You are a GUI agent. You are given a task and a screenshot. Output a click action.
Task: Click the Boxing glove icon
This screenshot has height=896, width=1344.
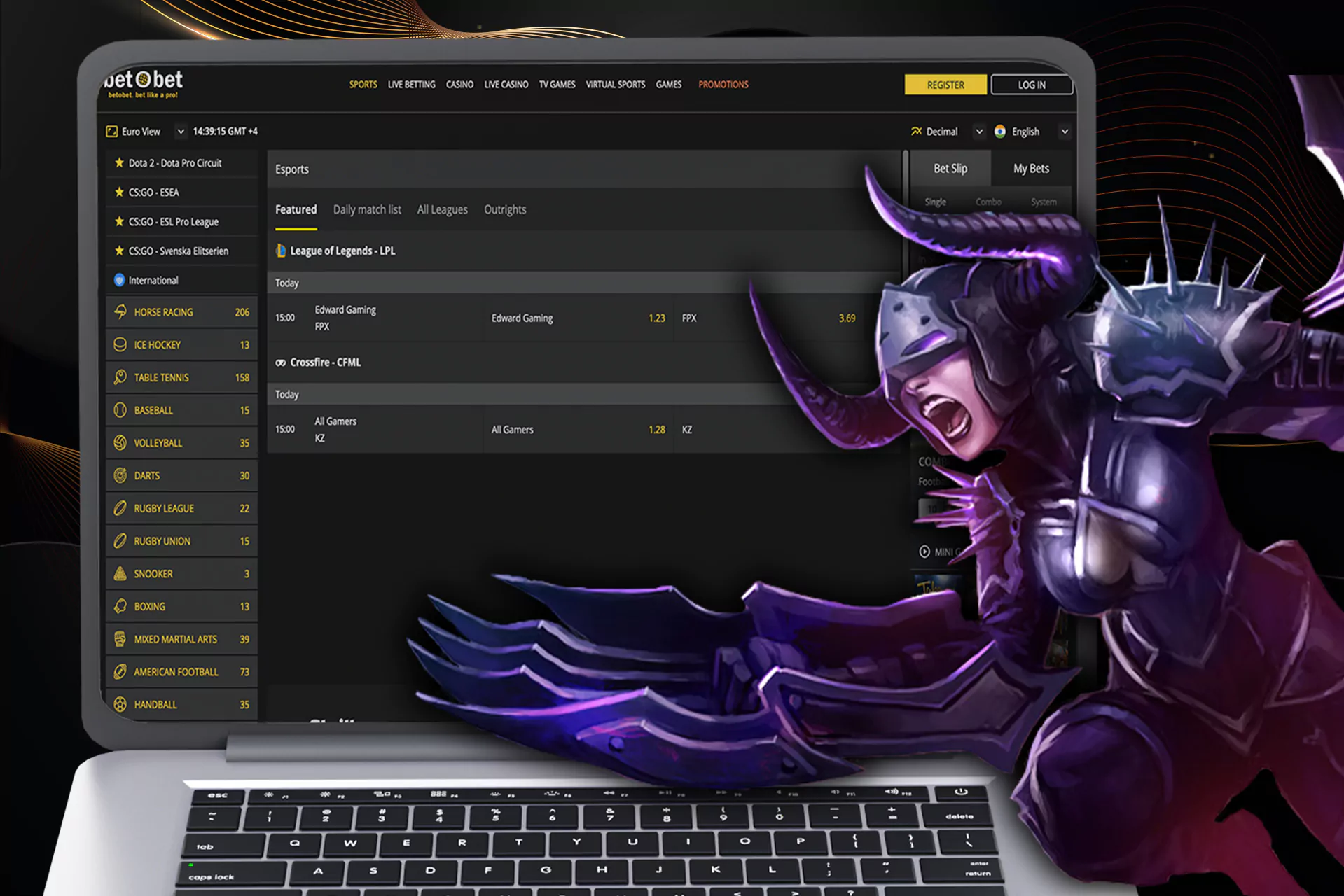[120, 606]
